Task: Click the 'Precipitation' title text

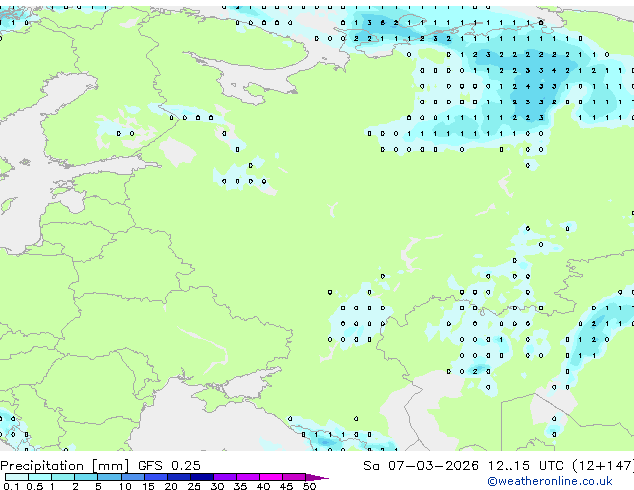Action: (x=42, y=466)
